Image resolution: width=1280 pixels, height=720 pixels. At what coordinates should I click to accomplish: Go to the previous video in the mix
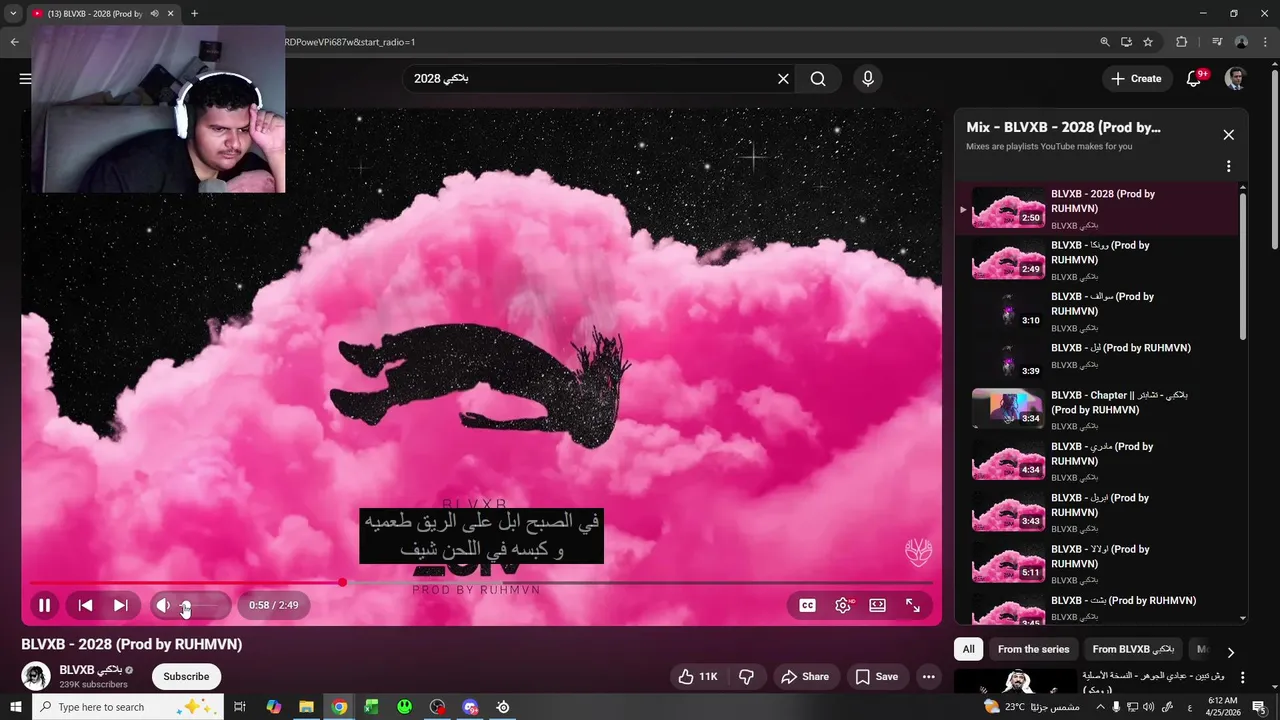tap(86, 605)
